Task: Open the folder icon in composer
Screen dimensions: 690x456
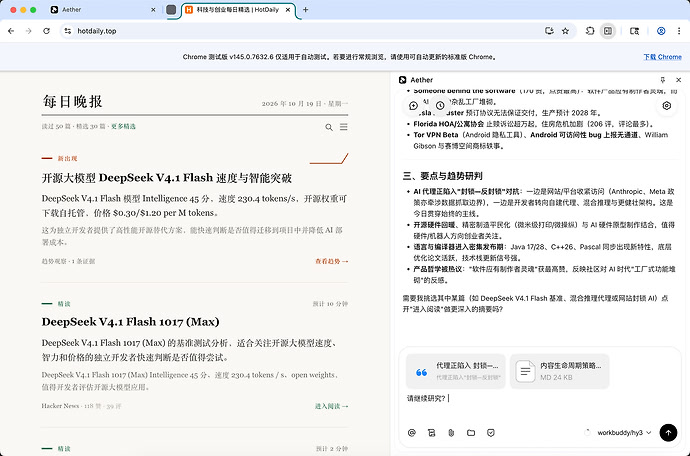Action: 471,433
